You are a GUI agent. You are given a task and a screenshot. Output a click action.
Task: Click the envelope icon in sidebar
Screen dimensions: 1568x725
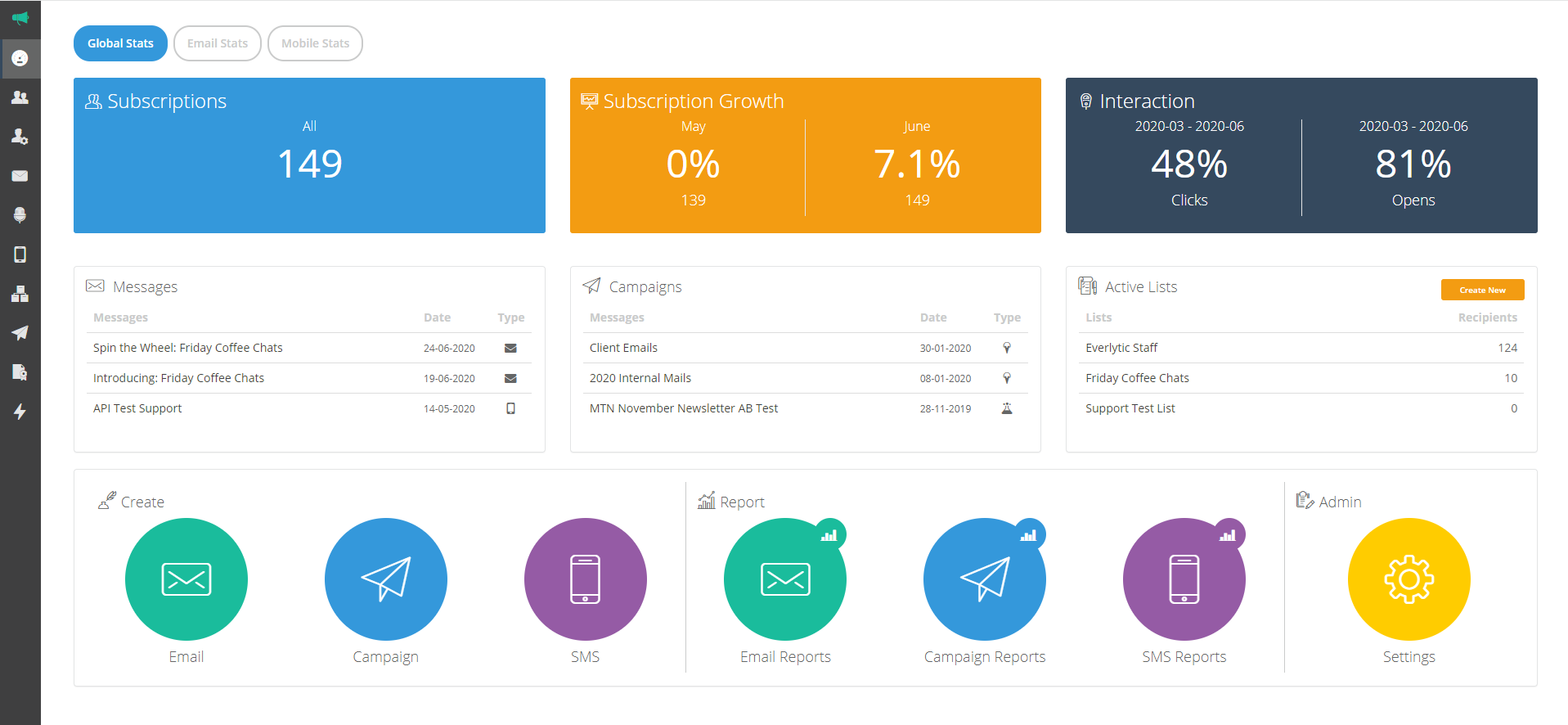(20, 176)
